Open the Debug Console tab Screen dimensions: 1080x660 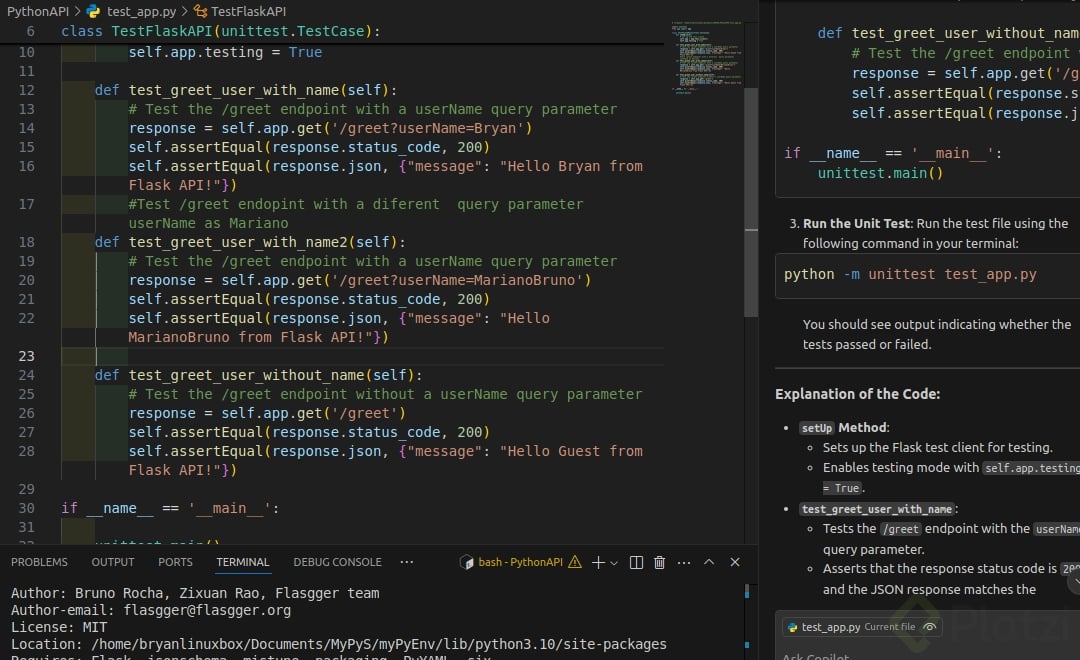(x=337, y=562)
